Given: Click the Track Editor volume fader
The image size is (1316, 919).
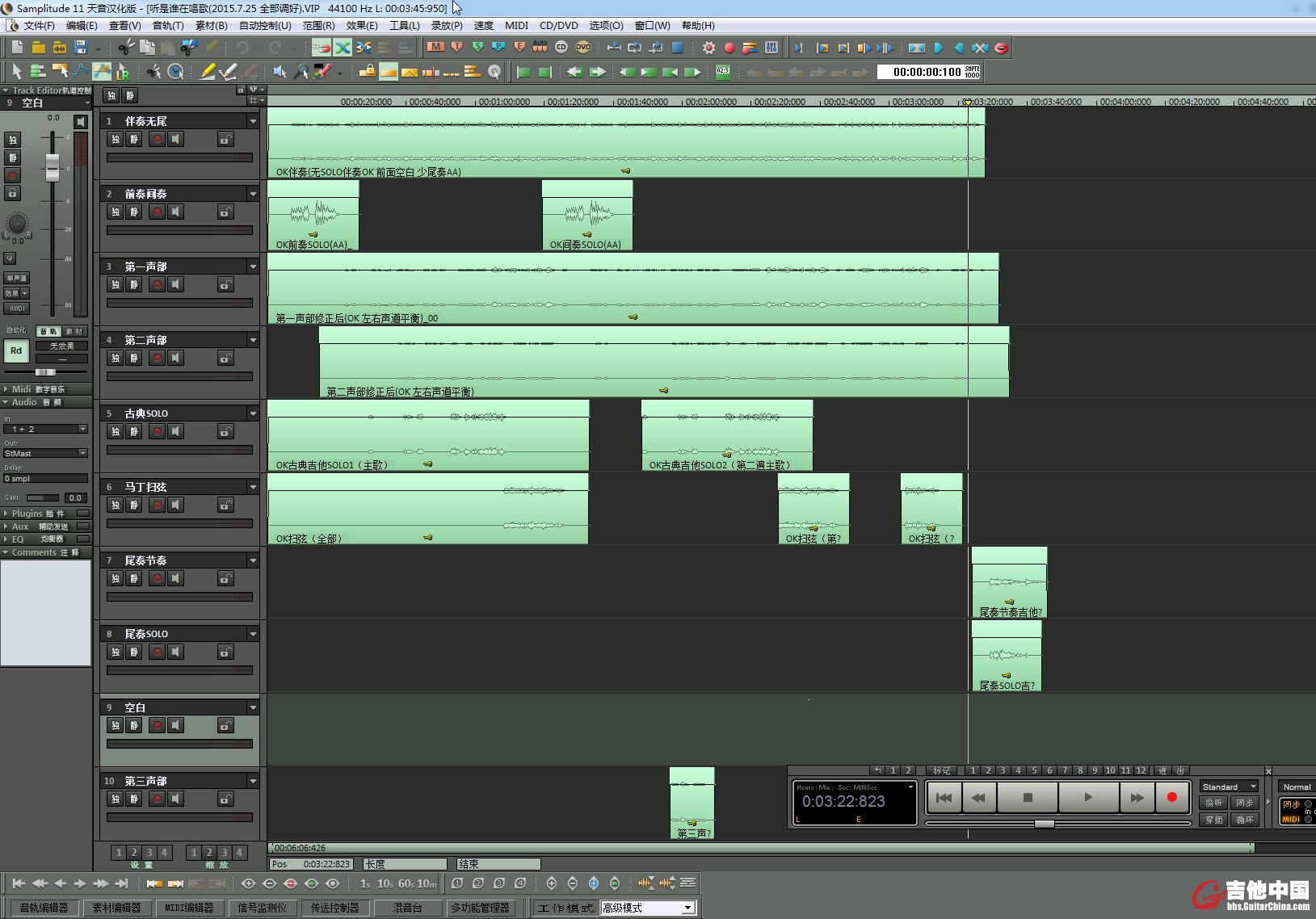Looking at the screenshot, I should pos(53,167).
